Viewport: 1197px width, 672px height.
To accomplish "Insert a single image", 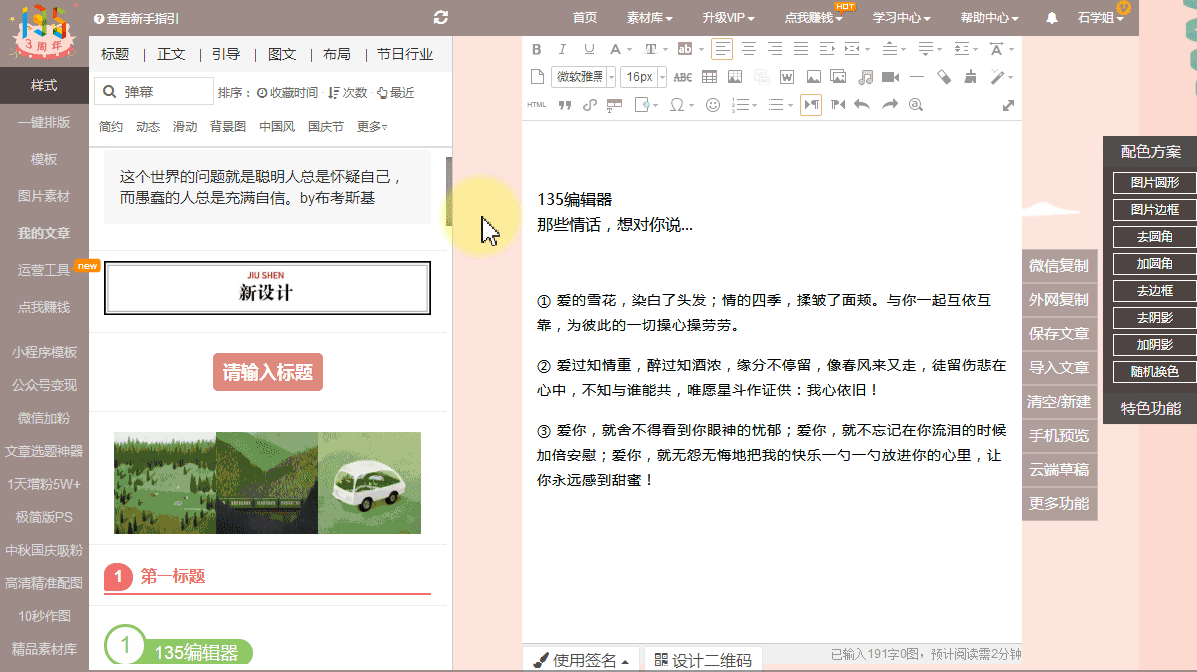I will point(814,77).
